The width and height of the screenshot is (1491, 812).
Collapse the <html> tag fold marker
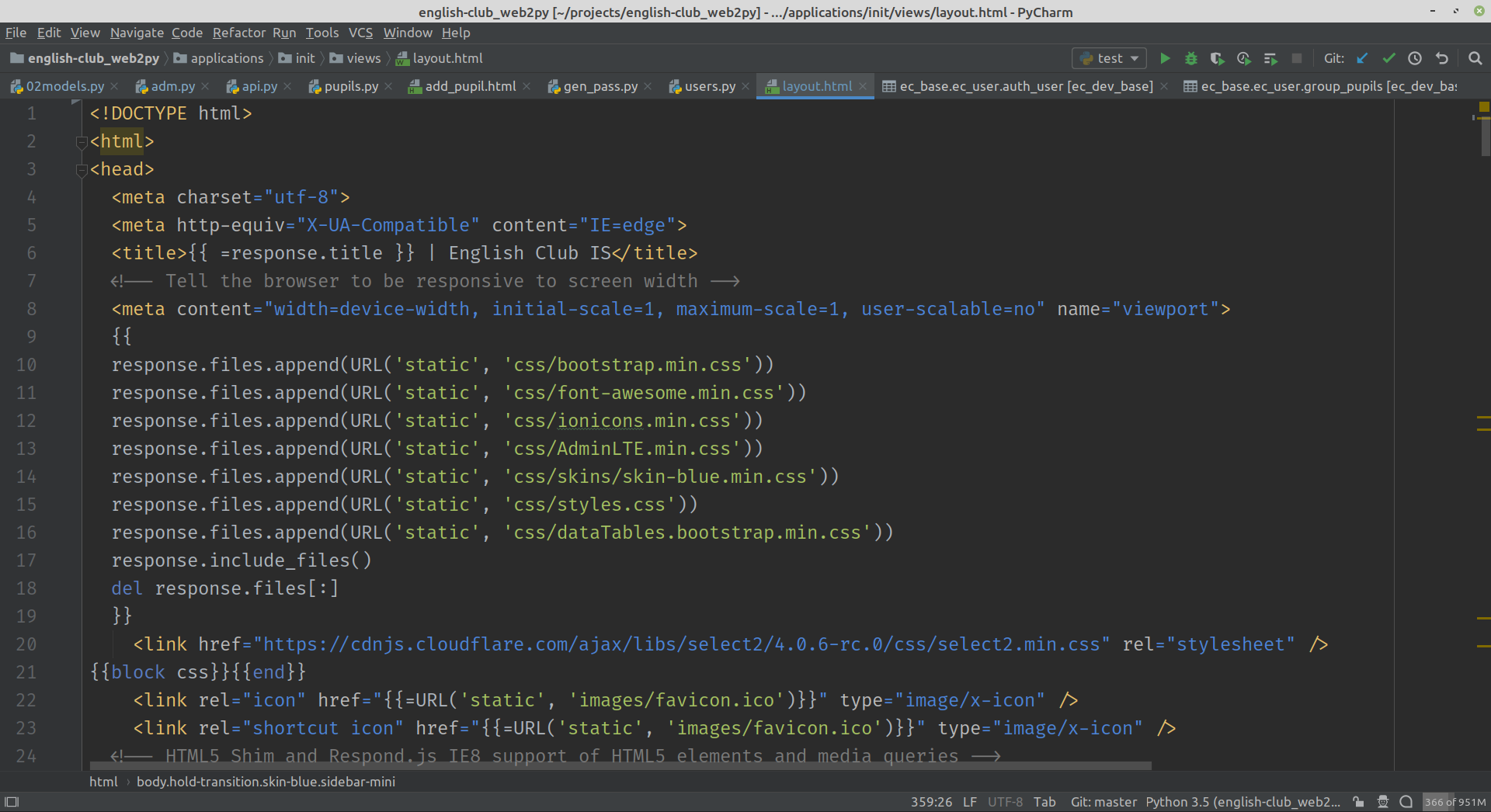click(x=82, y=142)
